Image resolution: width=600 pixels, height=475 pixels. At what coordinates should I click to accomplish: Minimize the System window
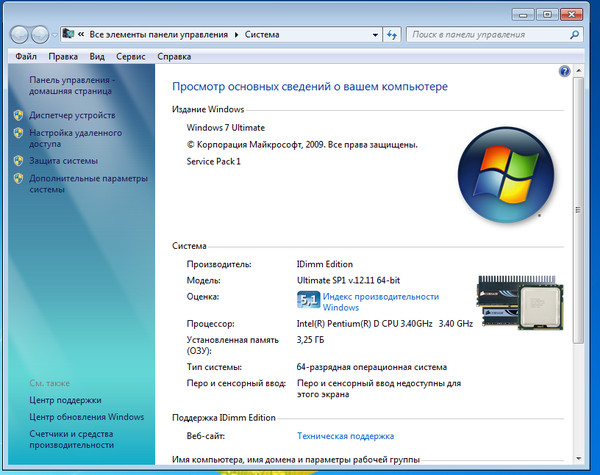tap(523, 15)
